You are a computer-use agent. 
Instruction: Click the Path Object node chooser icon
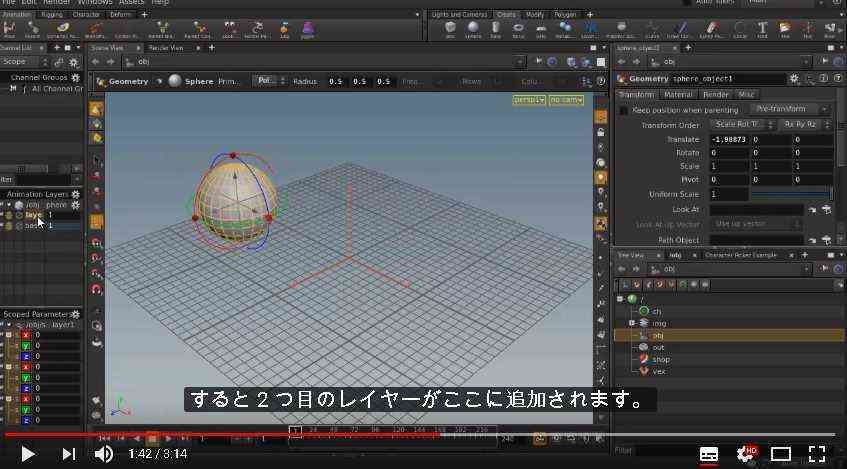coord(826,240)
